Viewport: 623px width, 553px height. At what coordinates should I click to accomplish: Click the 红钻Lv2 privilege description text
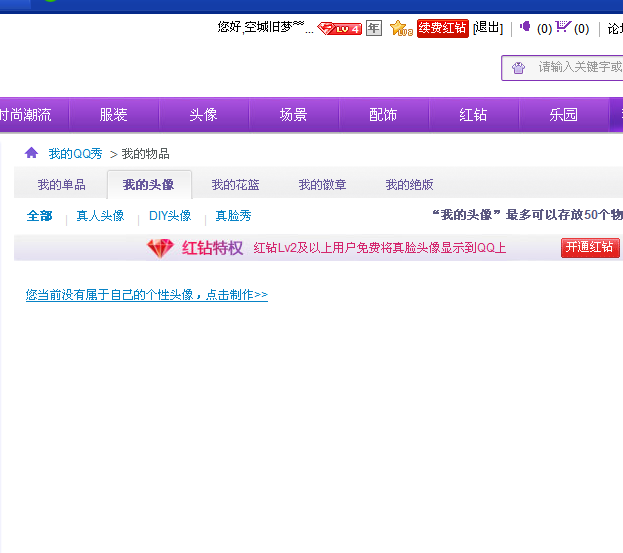(380, 248)
